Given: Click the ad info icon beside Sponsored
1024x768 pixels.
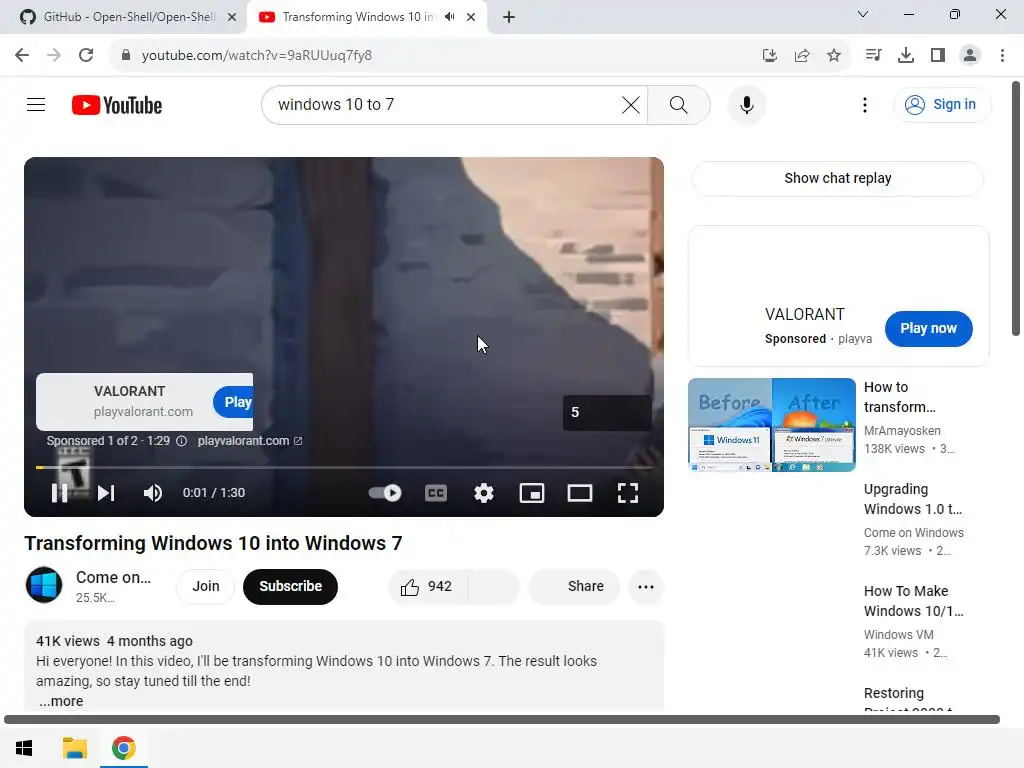Looking at the screenshot, I should [x=182, y=441].
